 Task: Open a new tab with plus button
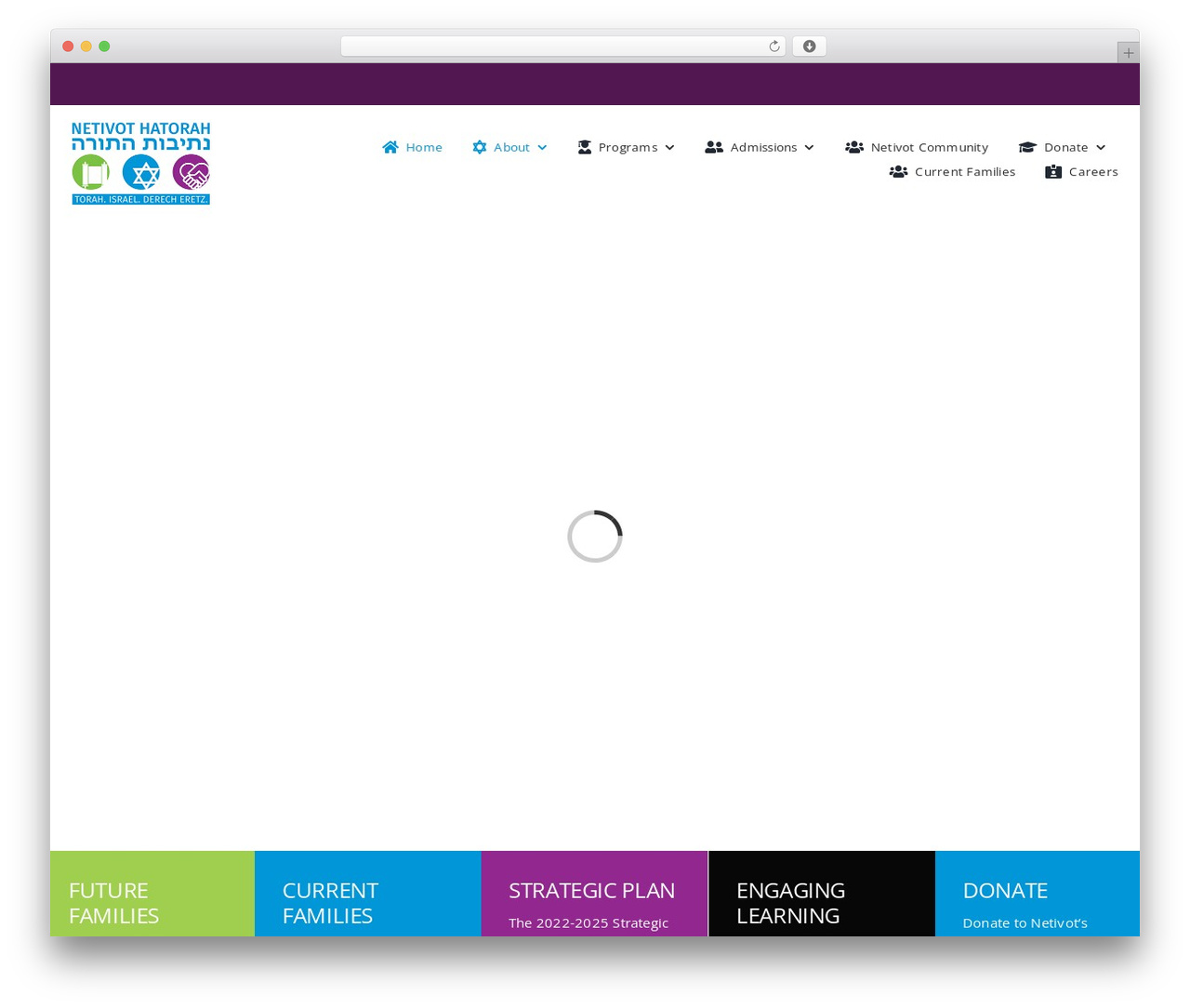[x=1128, y=53]
